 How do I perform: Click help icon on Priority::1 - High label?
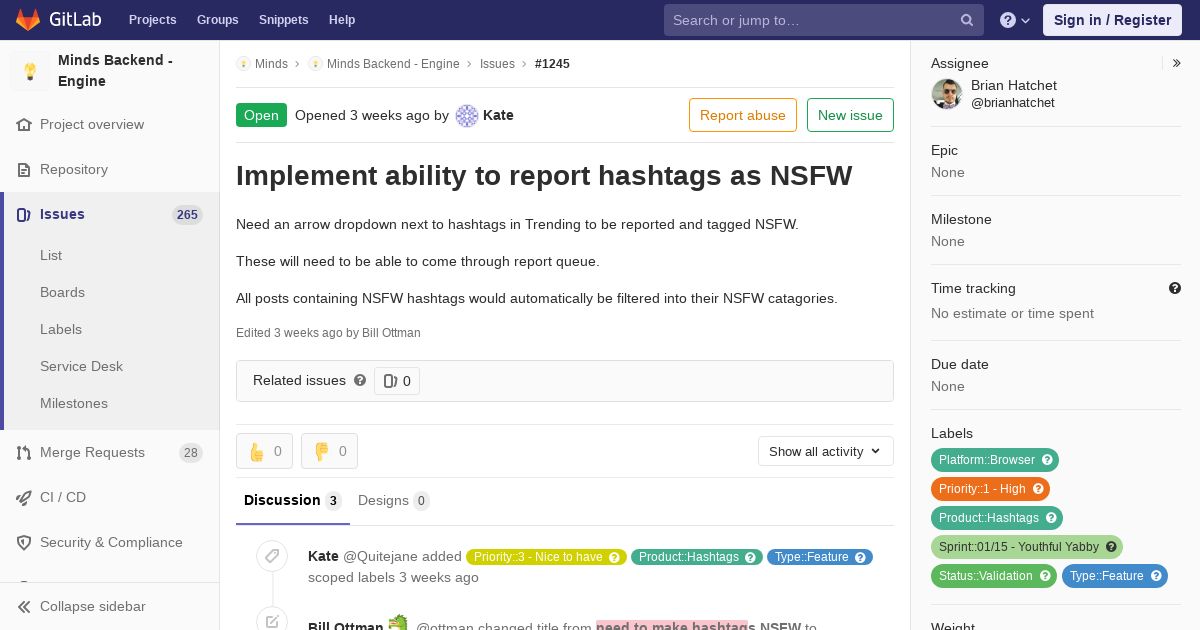[x=1038, y=489]
